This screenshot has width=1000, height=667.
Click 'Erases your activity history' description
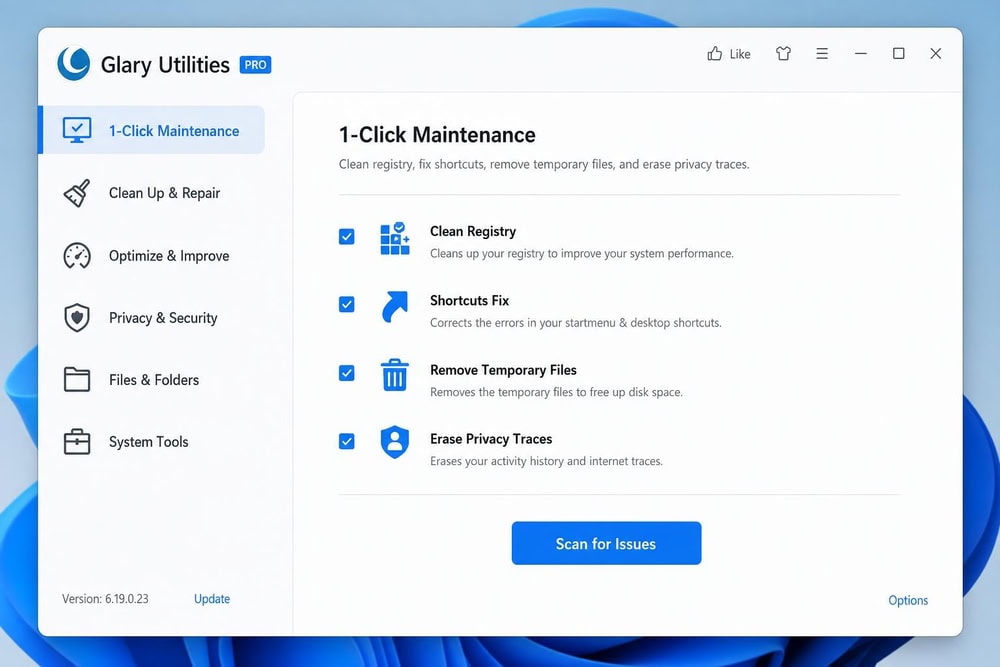coord(547,461)
